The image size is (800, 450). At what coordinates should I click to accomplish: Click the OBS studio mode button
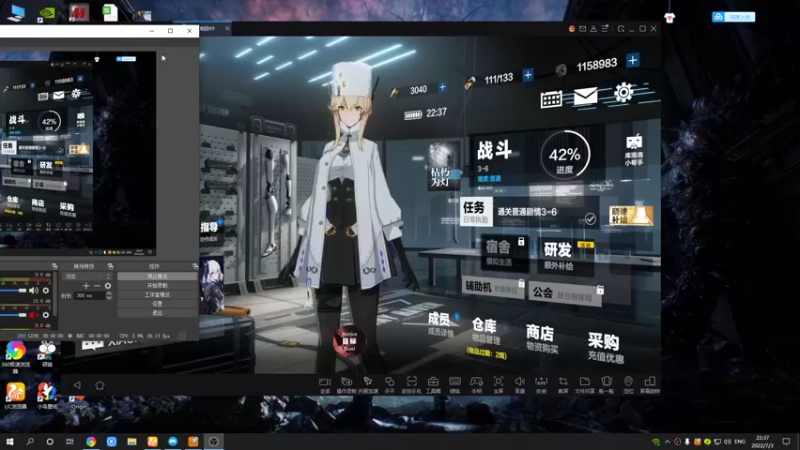click(157, 294)
